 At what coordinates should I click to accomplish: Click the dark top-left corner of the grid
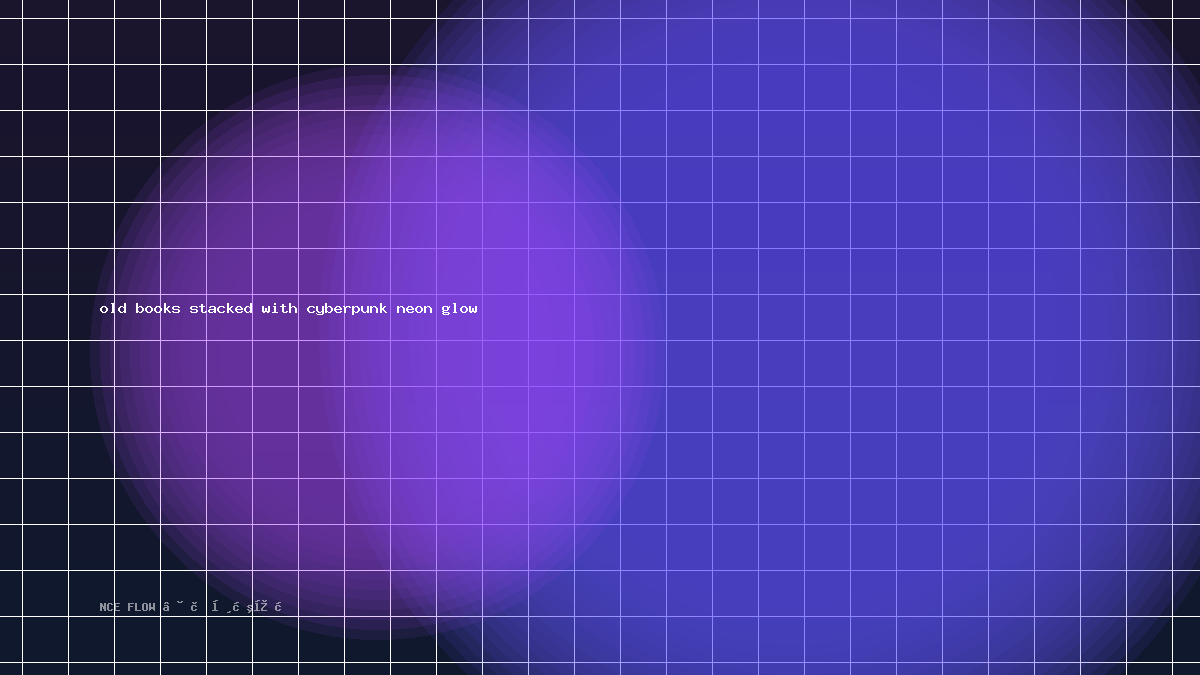[x=30, y=30]
